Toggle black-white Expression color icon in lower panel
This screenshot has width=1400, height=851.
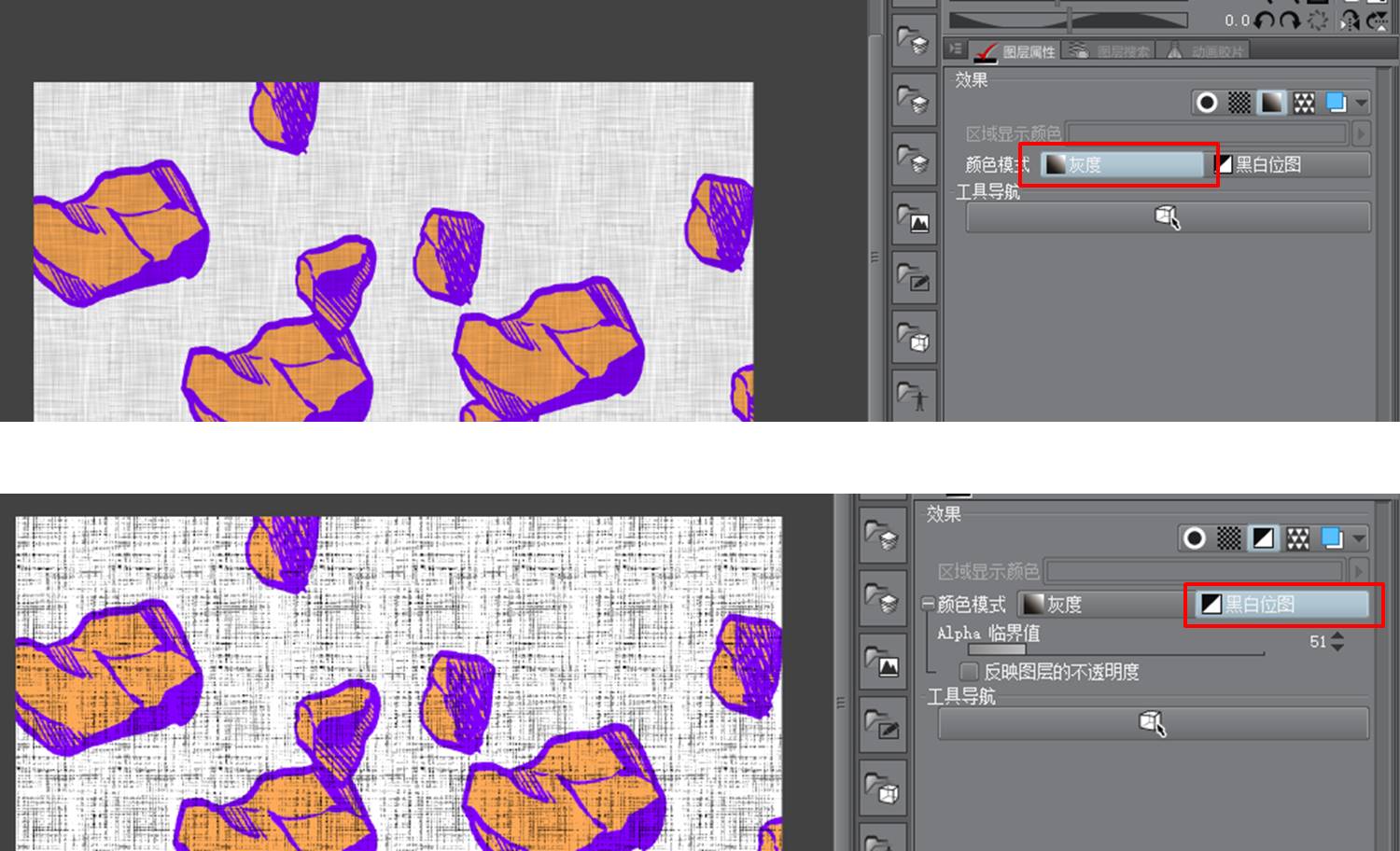1264,538
